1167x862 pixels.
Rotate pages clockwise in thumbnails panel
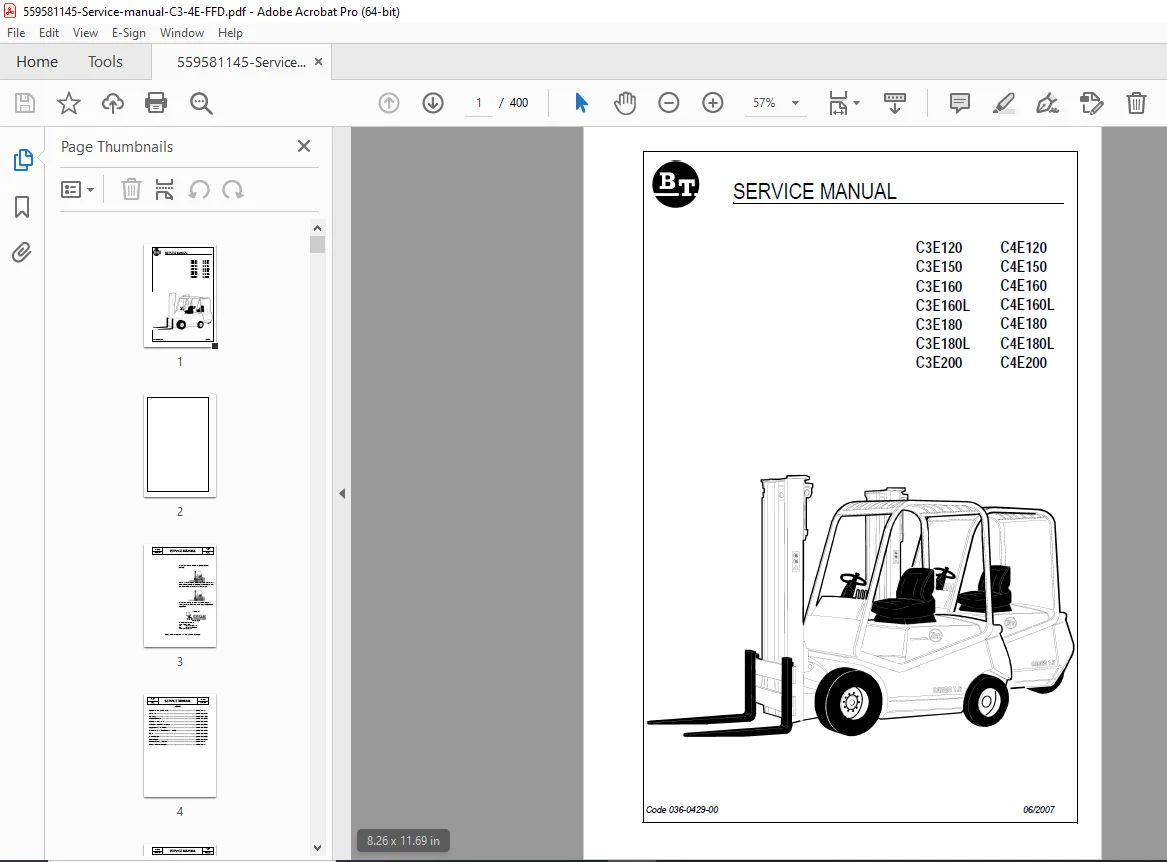[x=233, y=190]
